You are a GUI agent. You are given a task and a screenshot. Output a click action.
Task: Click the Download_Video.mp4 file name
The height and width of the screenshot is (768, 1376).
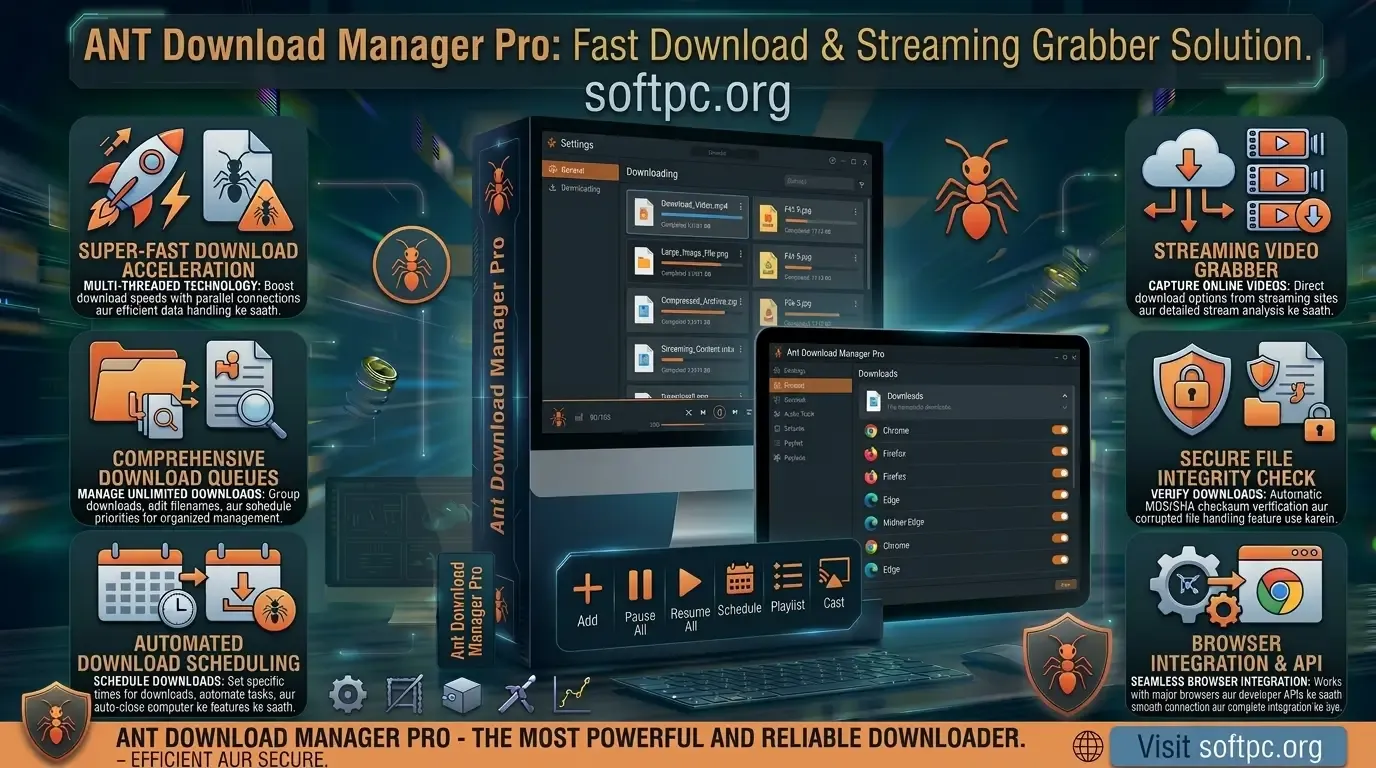(695, 204)
